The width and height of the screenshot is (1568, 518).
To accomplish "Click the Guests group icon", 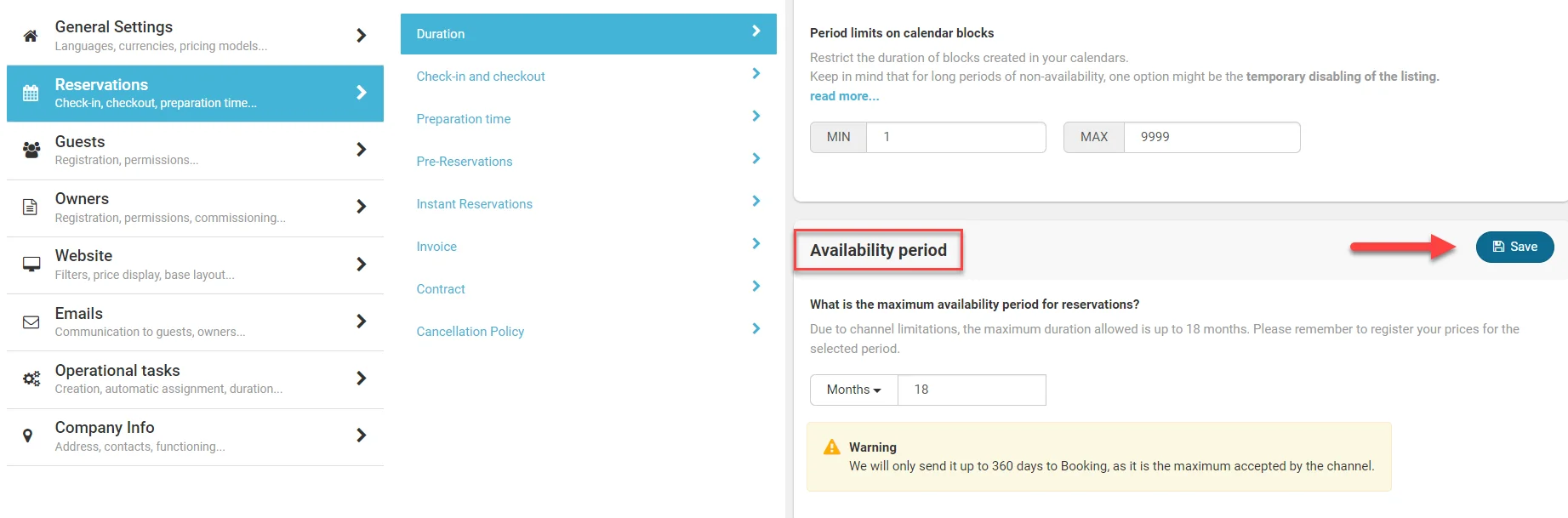I will pos(31,151).
